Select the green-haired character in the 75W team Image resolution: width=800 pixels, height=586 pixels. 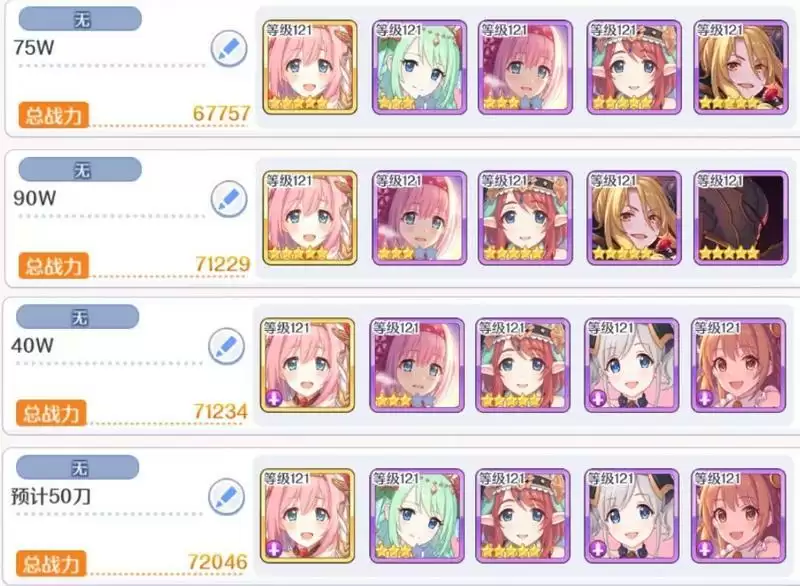coord(419,67)
